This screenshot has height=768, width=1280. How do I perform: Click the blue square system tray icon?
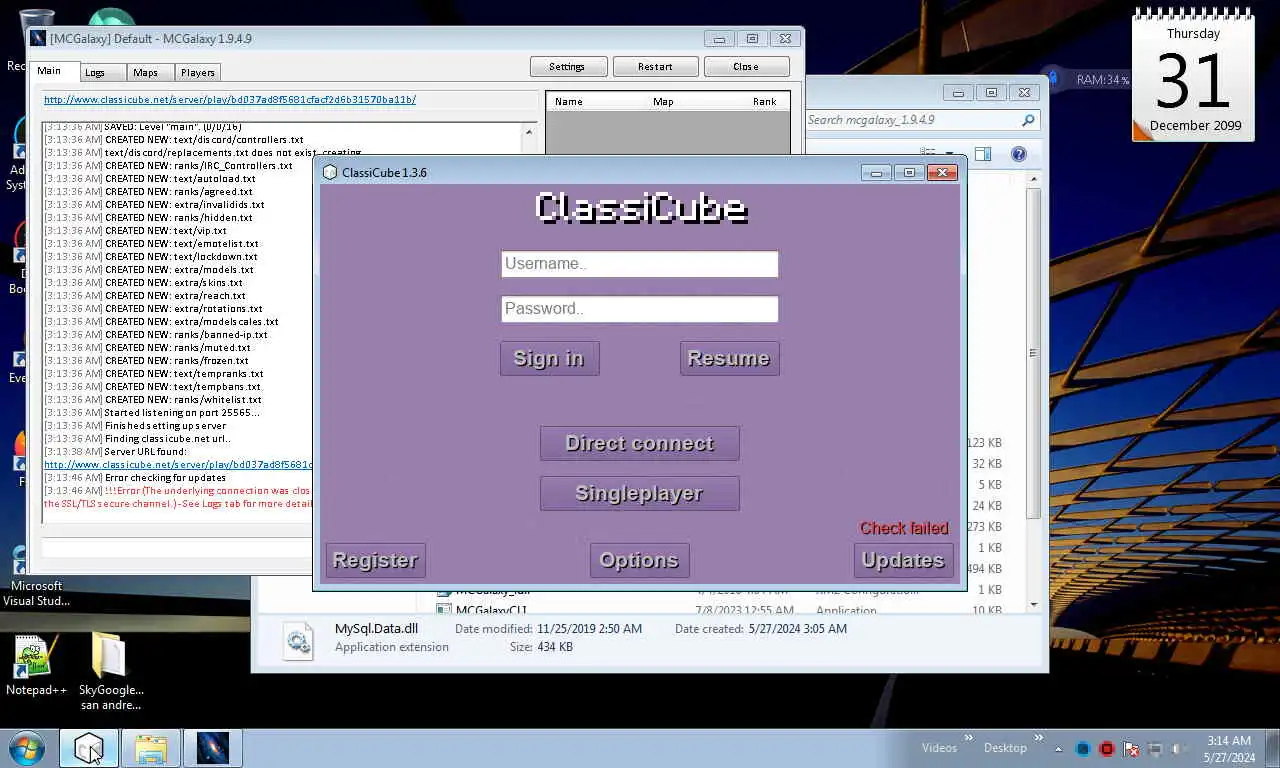[x=1083, y=748]
